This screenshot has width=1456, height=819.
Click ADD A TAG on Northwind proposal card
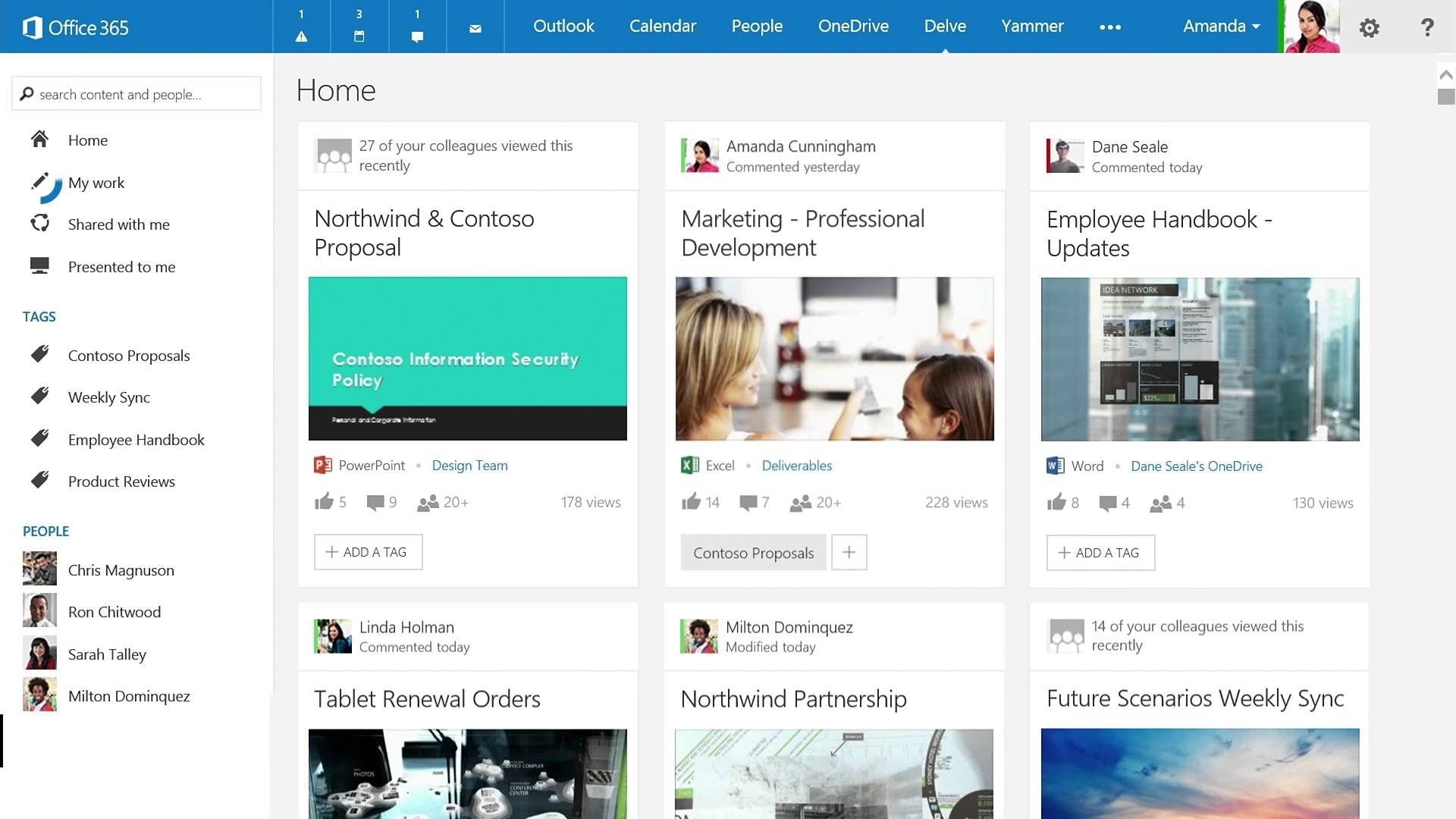(x=368, y=552)
